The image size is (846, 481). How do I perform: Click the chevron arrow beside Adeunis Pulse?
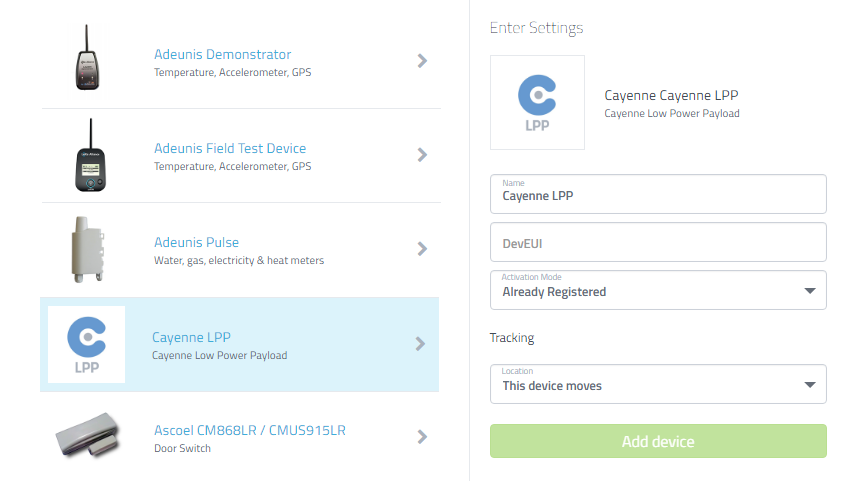tap(422, 249)
